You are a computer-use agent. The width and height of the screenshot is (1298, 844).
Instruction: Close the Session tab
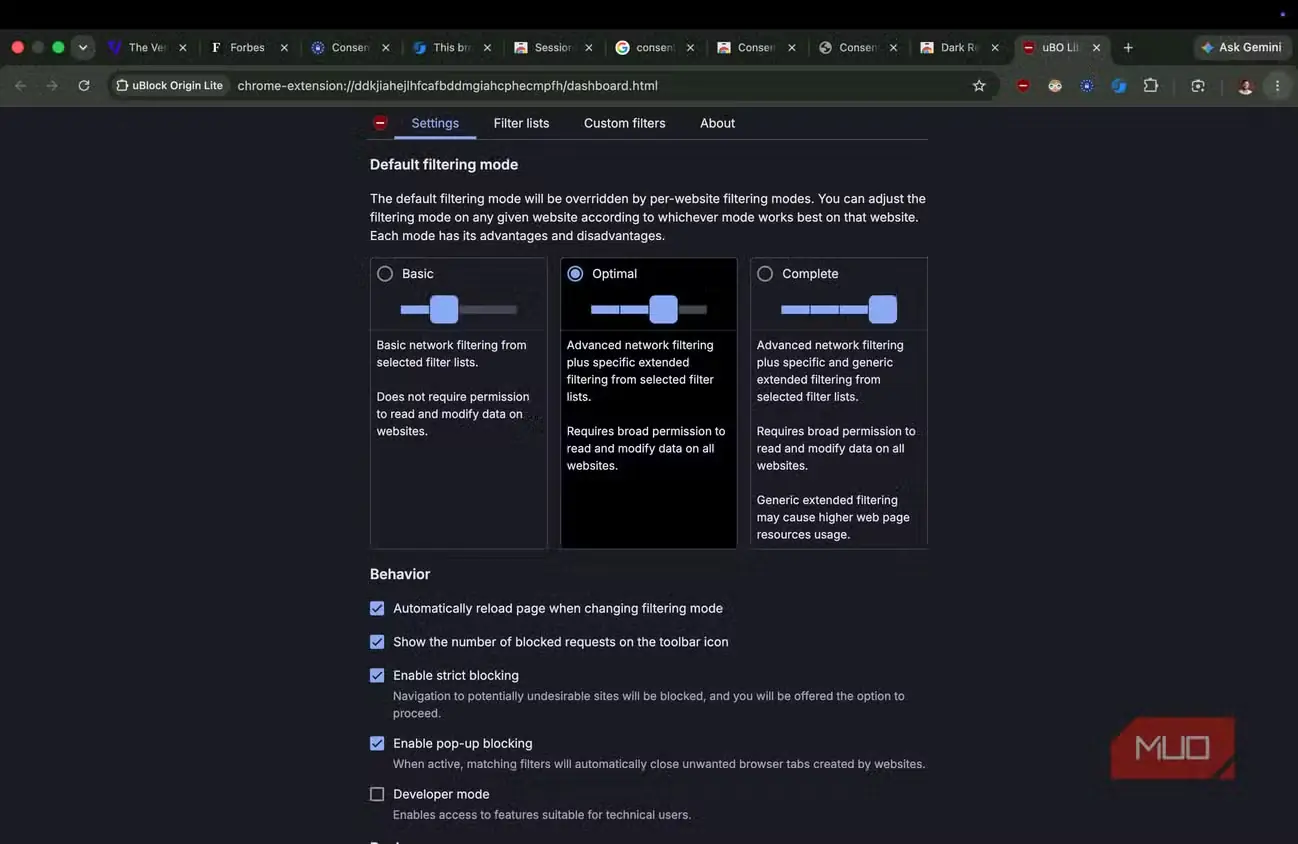[589, 47]
